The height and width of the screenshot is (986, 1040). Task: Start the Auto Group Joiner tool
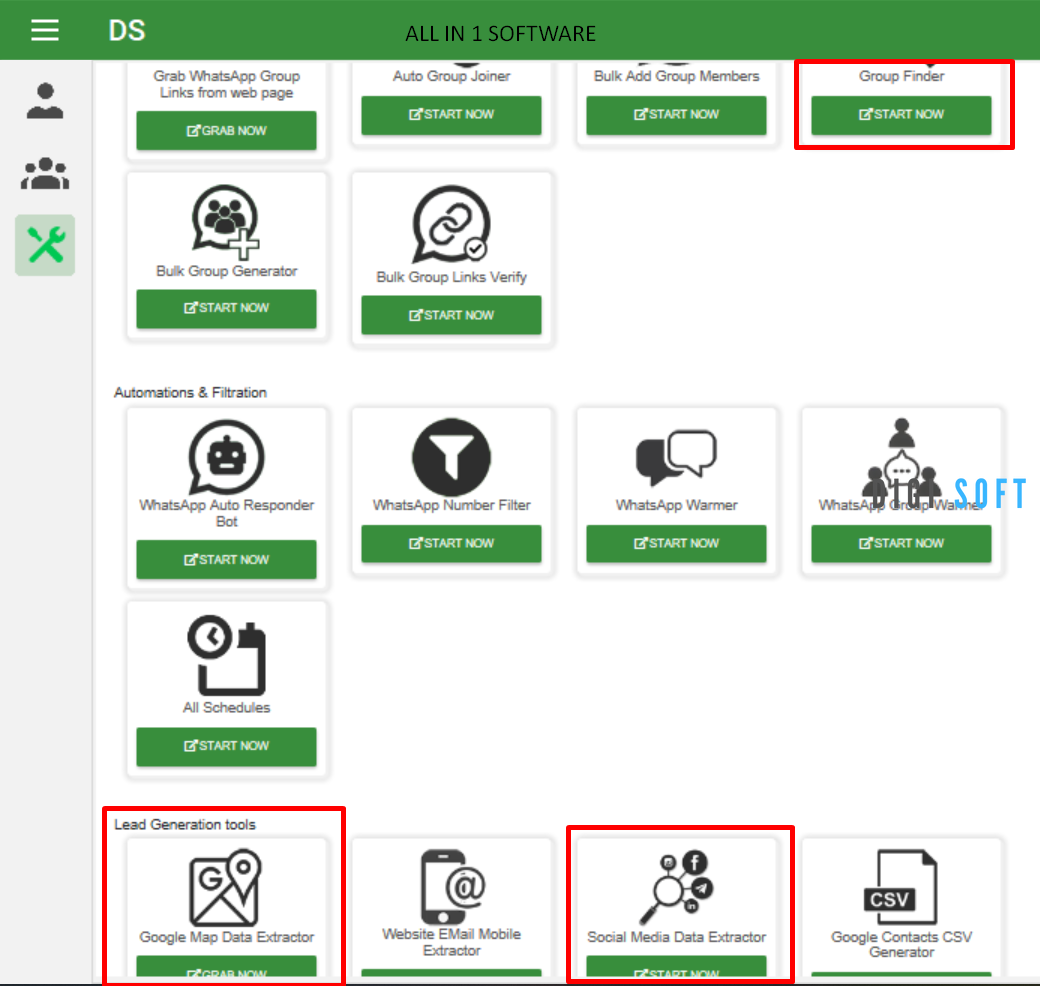point(451,115)
